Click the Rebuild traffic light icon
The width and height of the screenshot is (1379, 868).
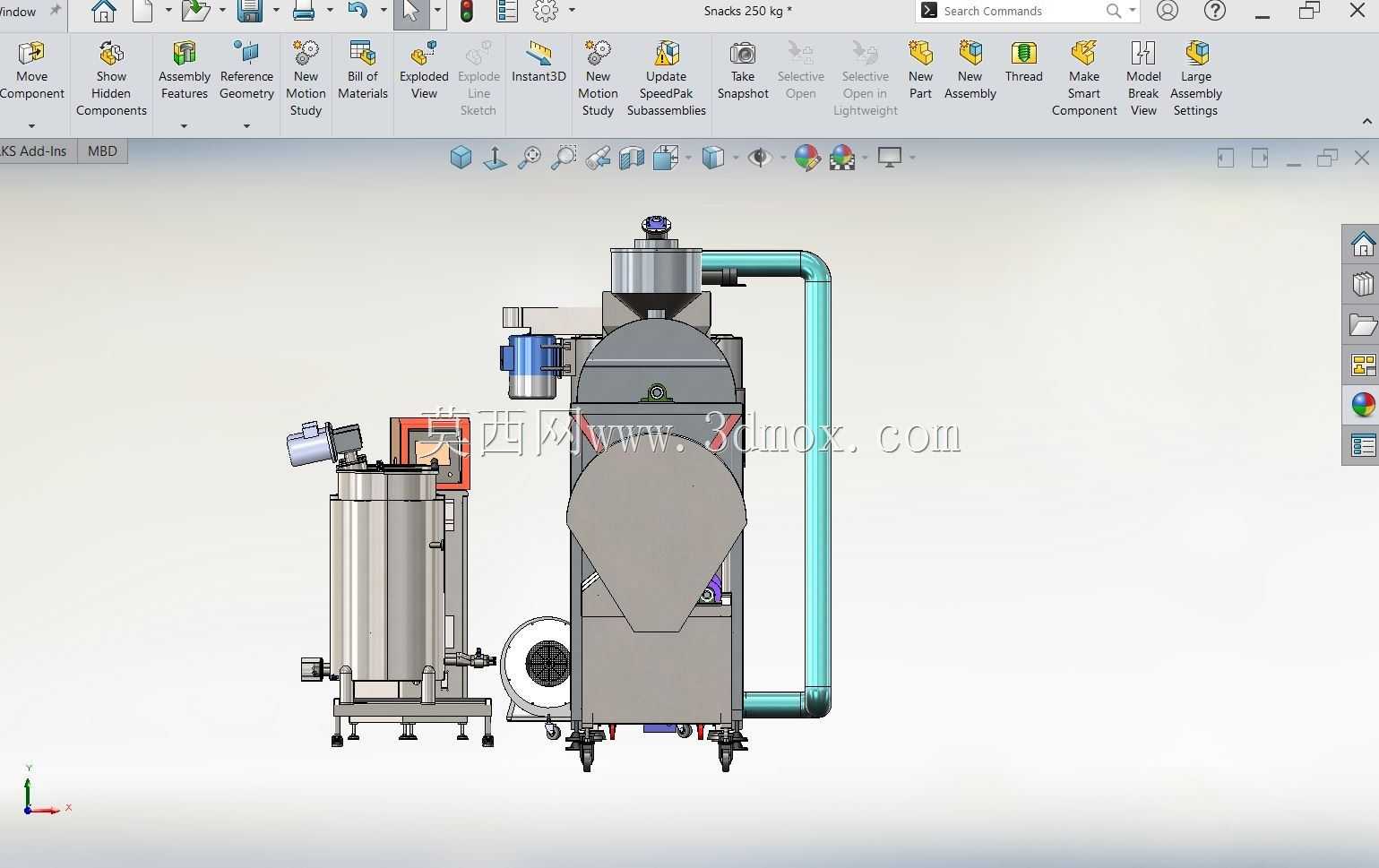coord(466,11)
